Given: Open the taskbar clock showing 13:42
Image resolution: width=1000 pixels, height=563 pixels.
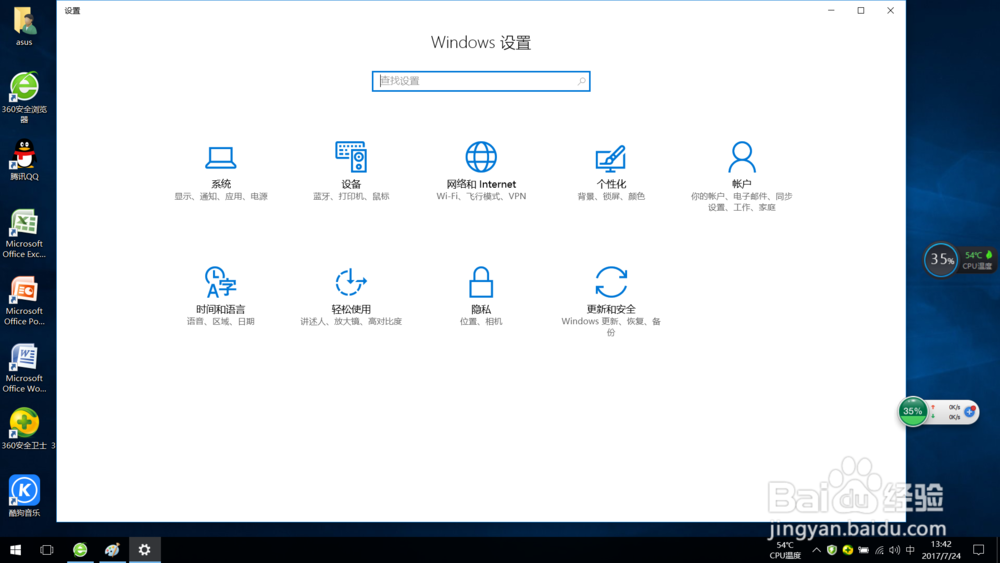Looking at the screenshot, I should tap(941, 550).
